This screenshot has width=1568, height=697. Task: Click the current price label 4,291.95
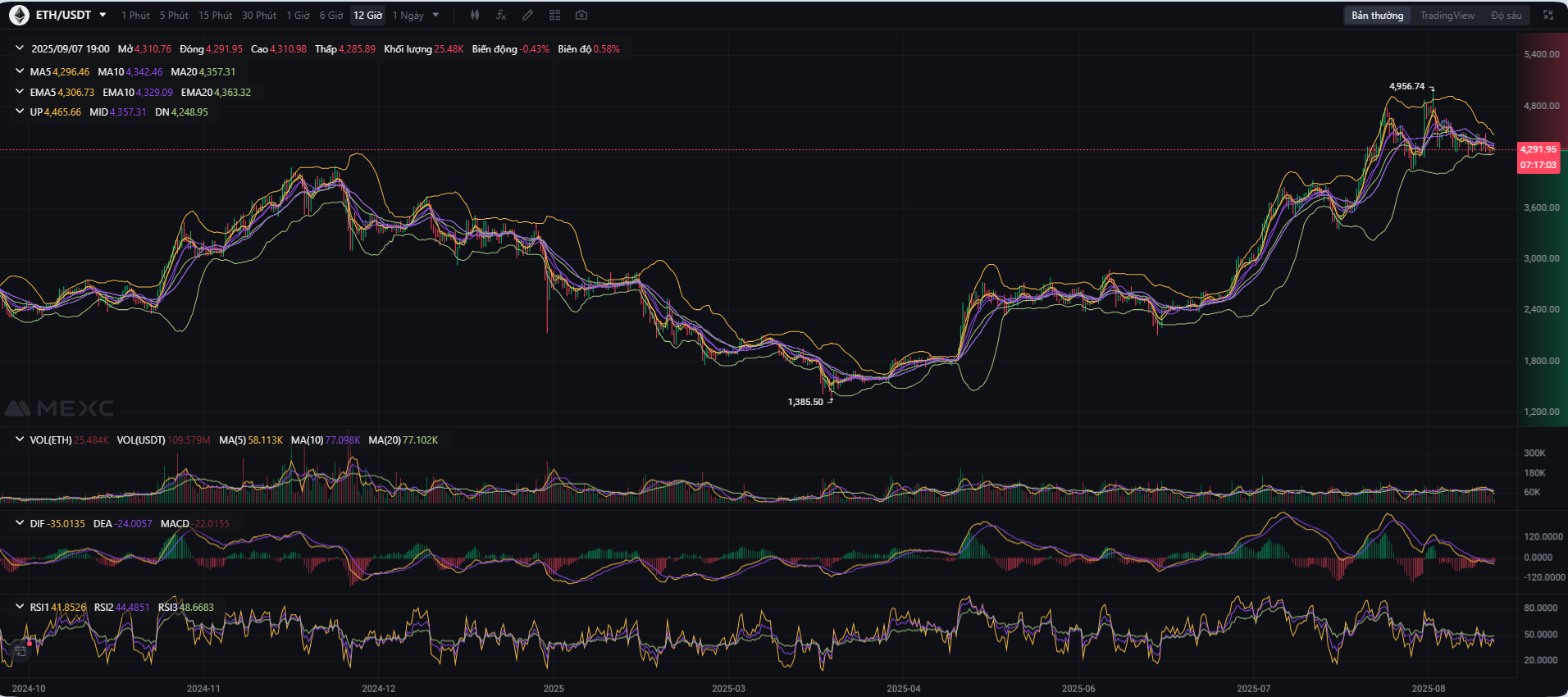1538,149
